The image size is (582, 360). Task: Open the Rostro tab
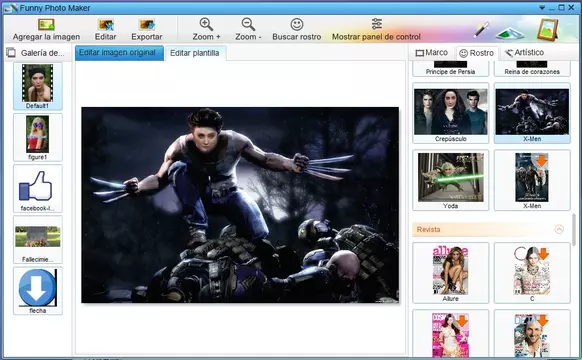click(x=477, y=53)
